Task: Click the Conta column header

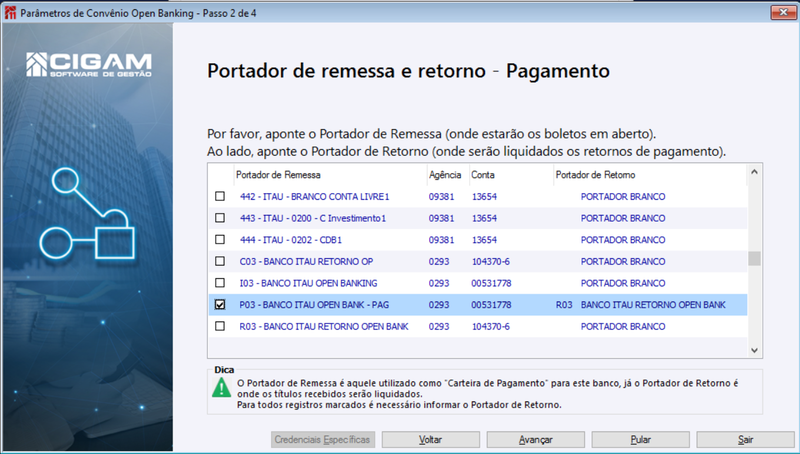Action: point(511,175)
